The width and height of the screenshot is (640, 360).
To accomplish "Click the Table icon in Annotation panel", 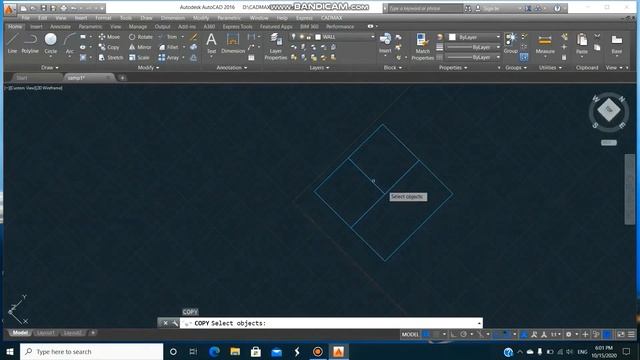I will (251, 58).
